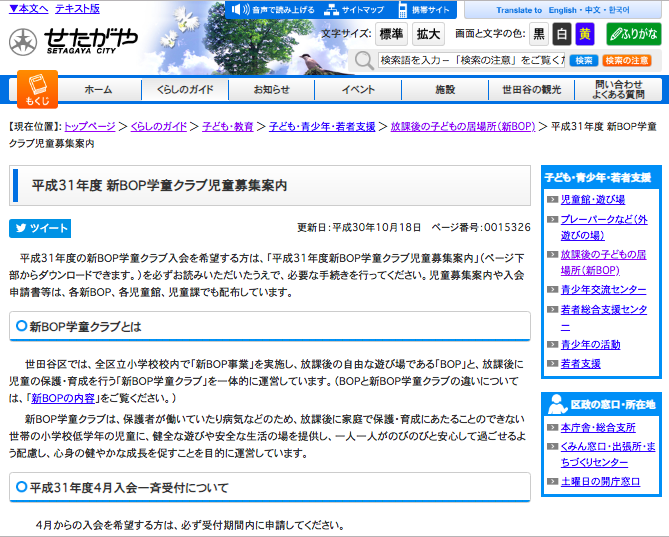The width and height of the screenshot is (669, 537).
Task: Open the 世田谷の観光 navigation tab
Action: (x=531, y=90)
